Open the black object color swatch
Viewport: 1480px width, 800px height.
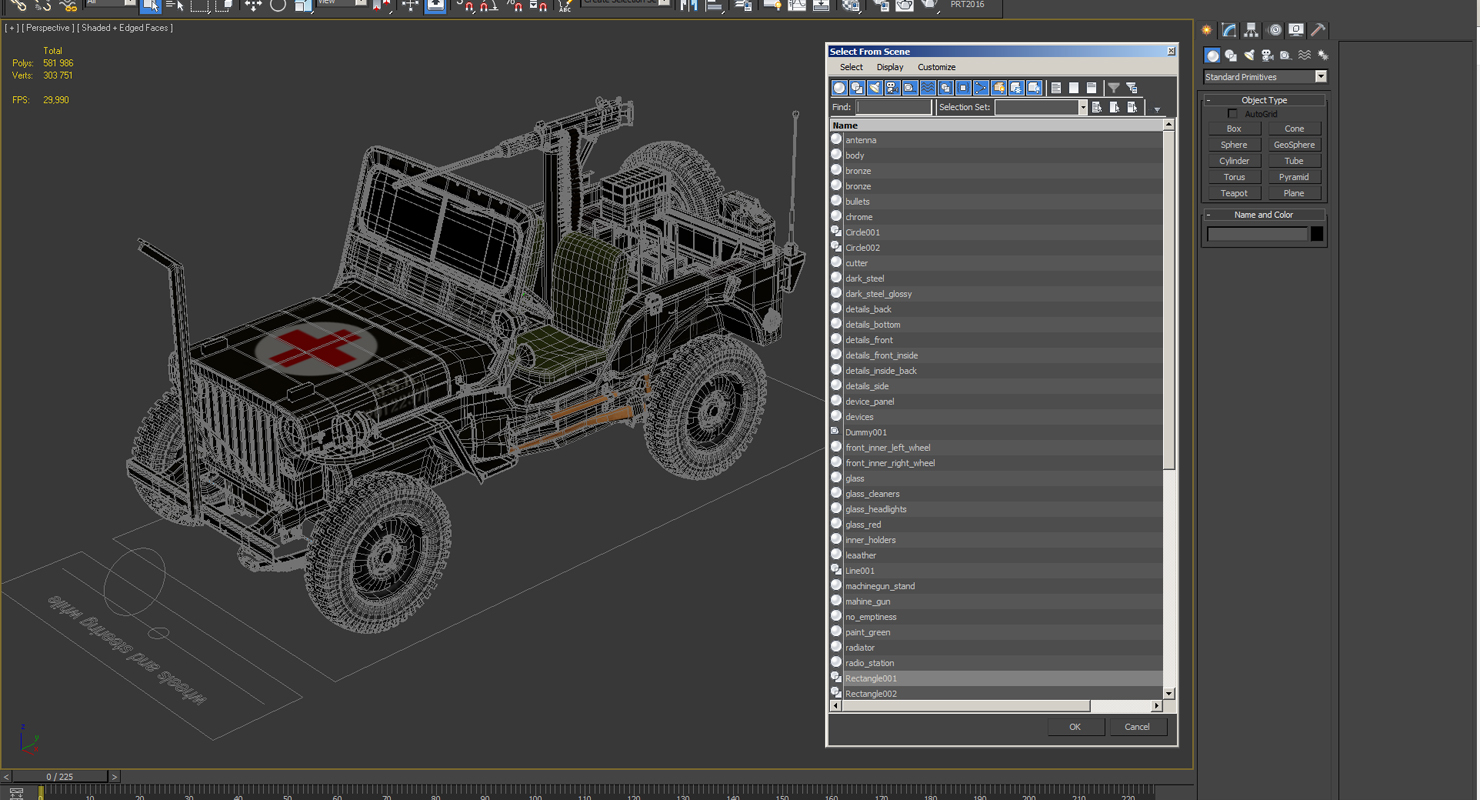(1317, 234)
